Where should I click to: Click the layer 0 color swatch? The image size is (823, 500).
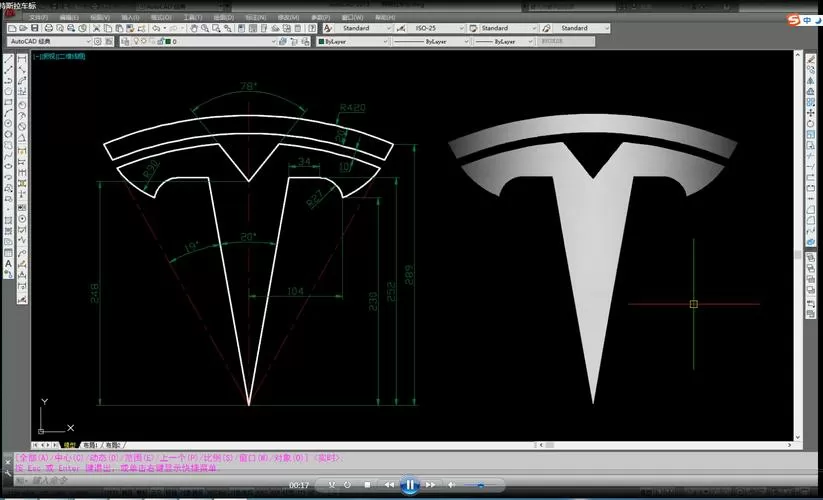[167, 41]
